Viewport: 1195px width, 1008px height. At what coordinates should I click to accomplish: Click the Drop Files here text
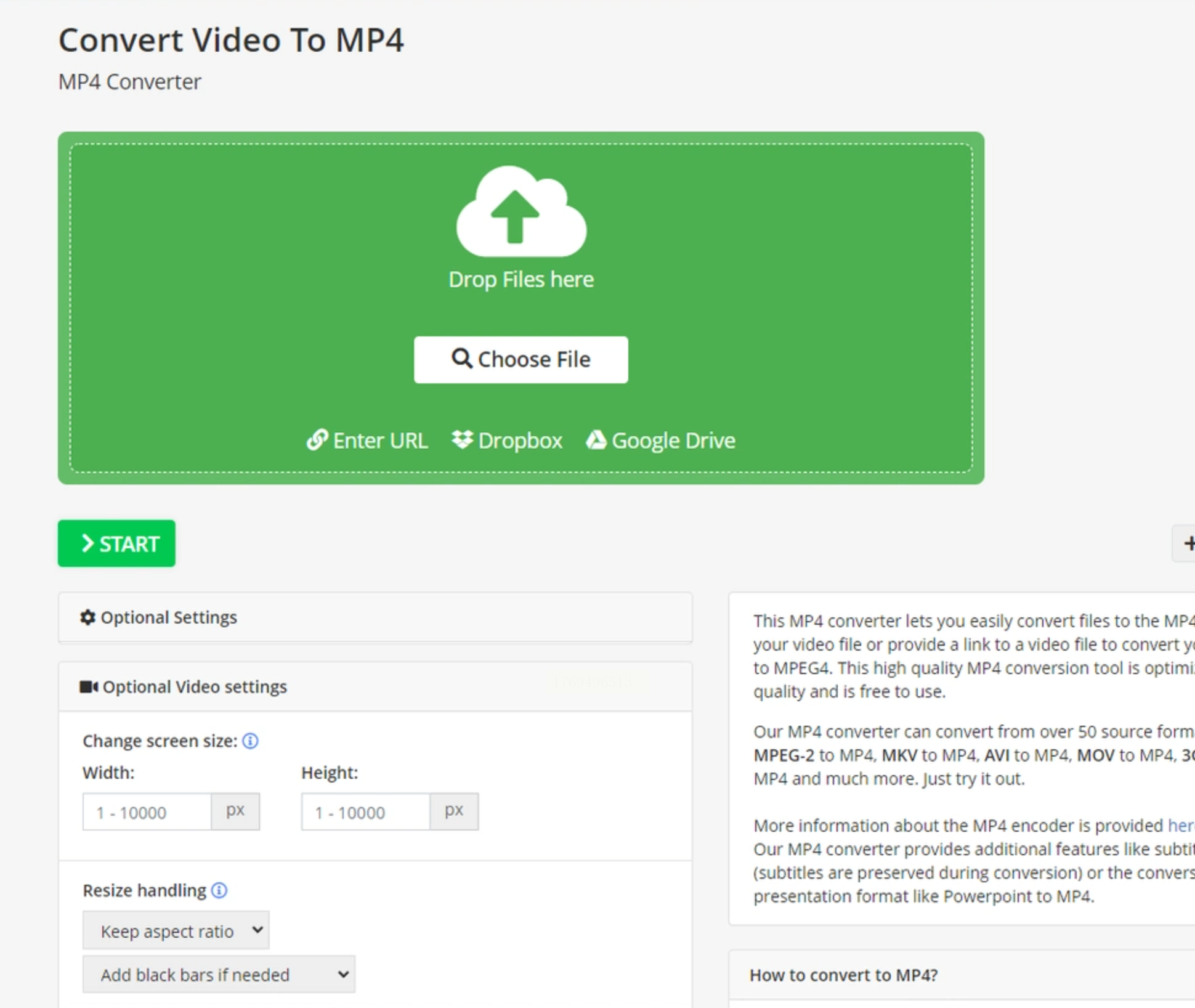pyautogui.click(x=521, y=280)
